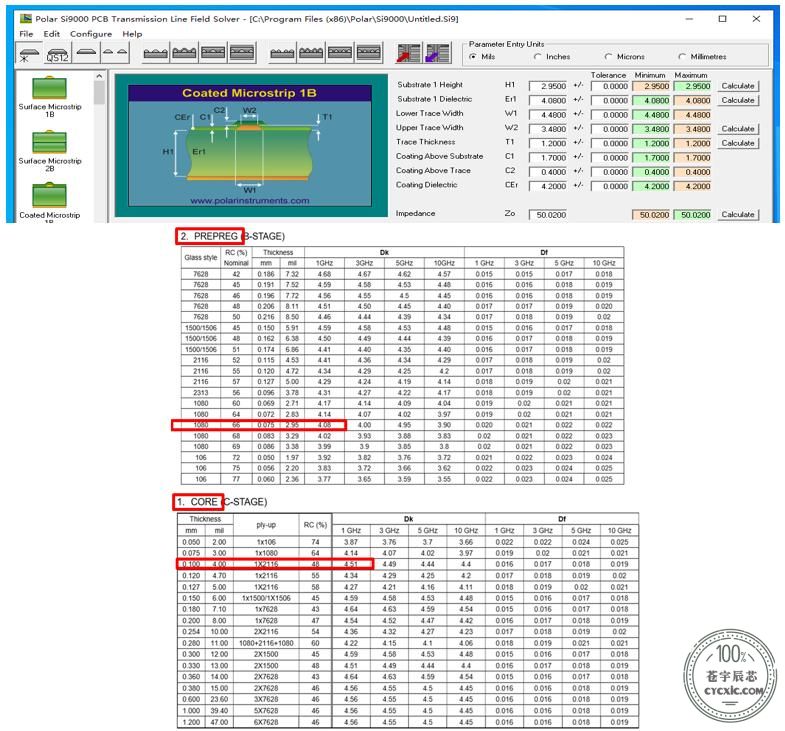Click the C1 value field 1.7000
Image resolution: width=785 pixels, height=731 pixels.
548,158
